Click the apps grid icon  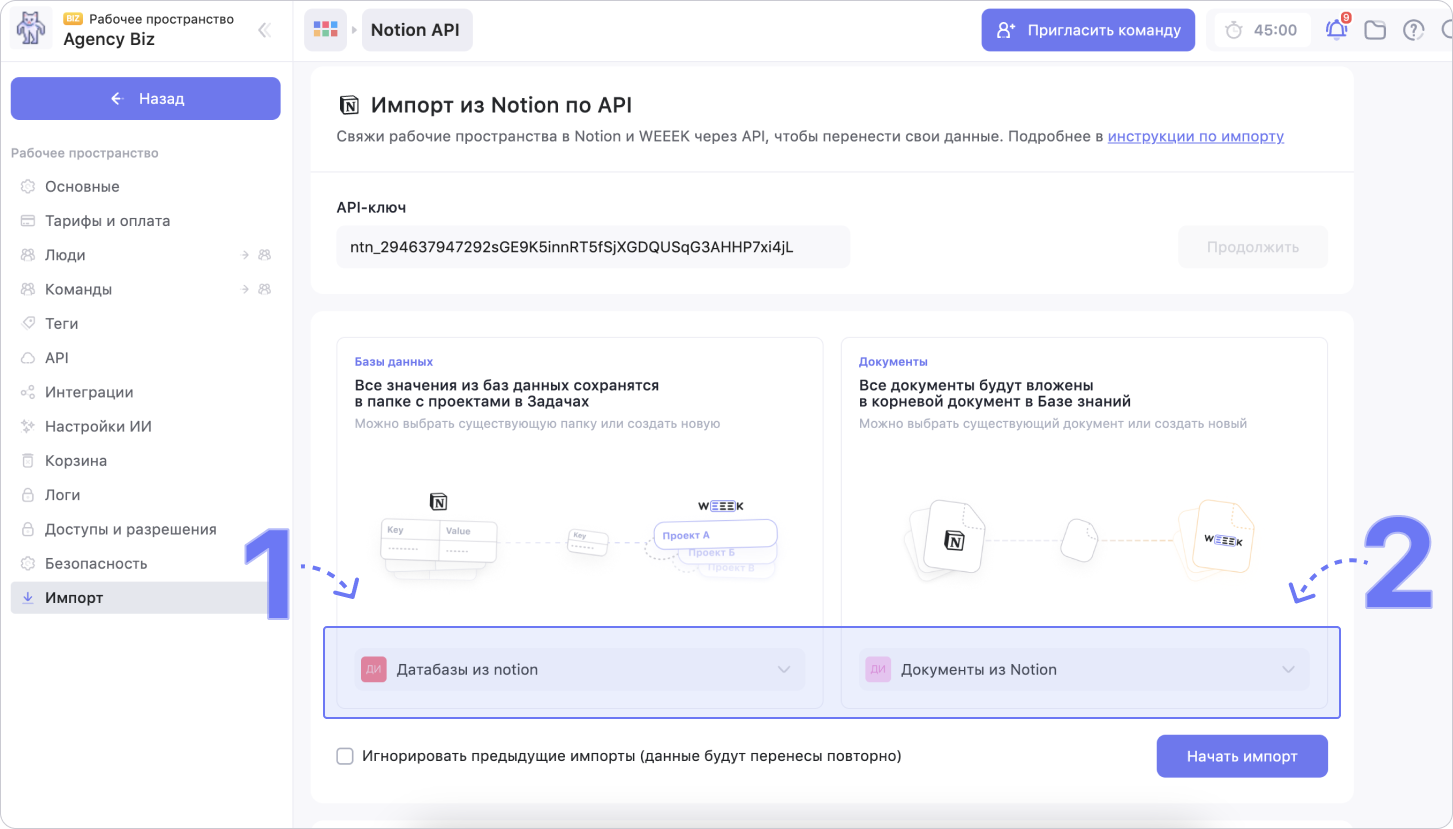point(325,30)
